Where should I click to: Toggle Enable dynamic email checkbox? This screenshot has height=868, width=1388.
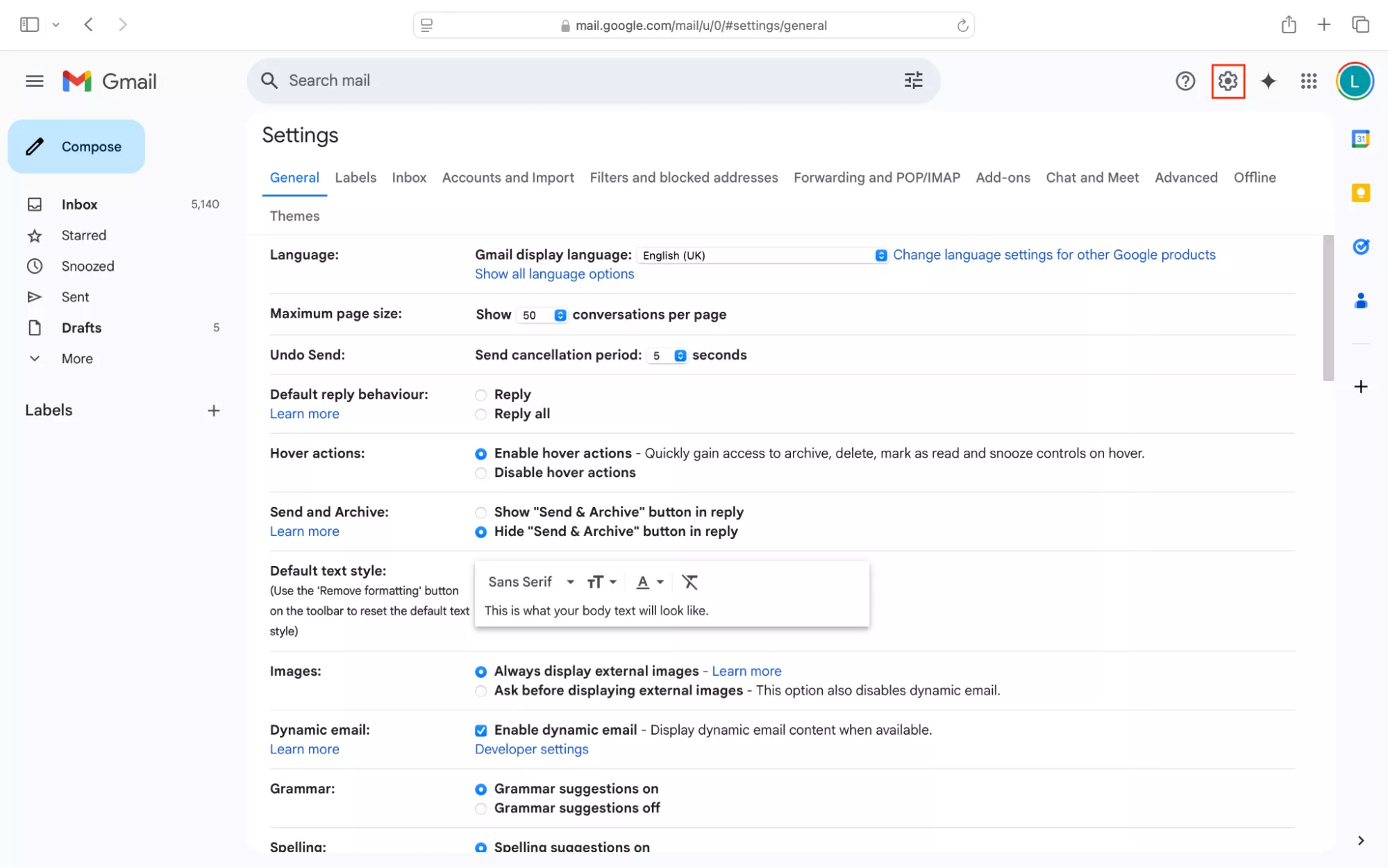tap(480, 731)
